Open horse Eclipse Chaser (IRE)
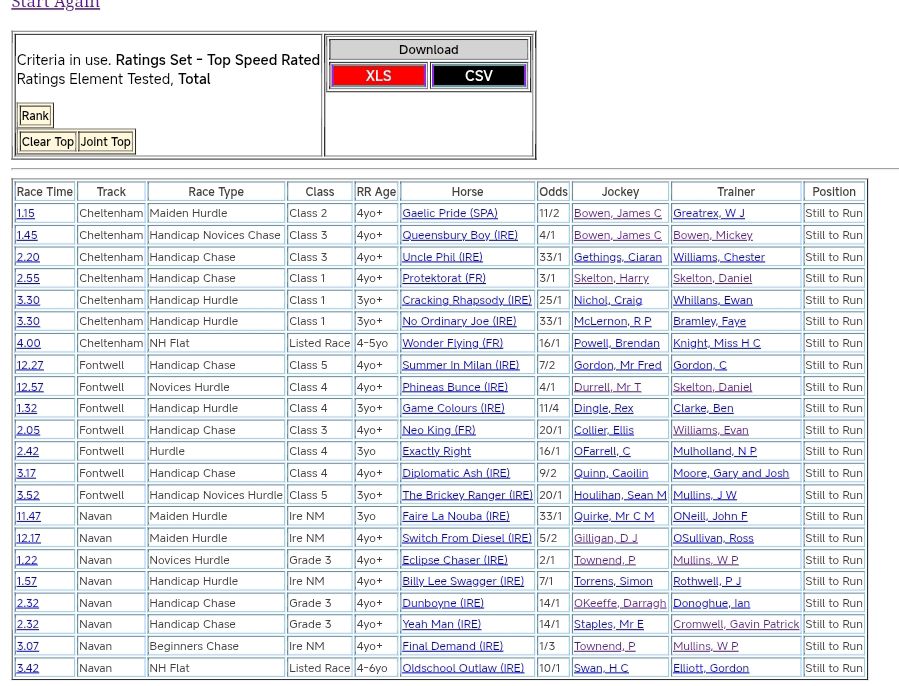This screenshot has width=899, height=686. point(454,561)
